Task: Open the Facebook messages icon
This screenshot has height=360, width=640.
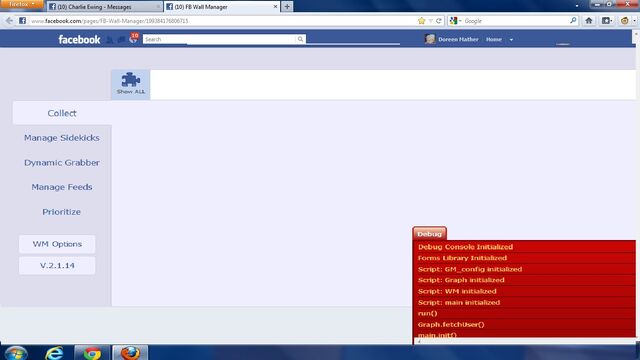Action: point(121,40)
